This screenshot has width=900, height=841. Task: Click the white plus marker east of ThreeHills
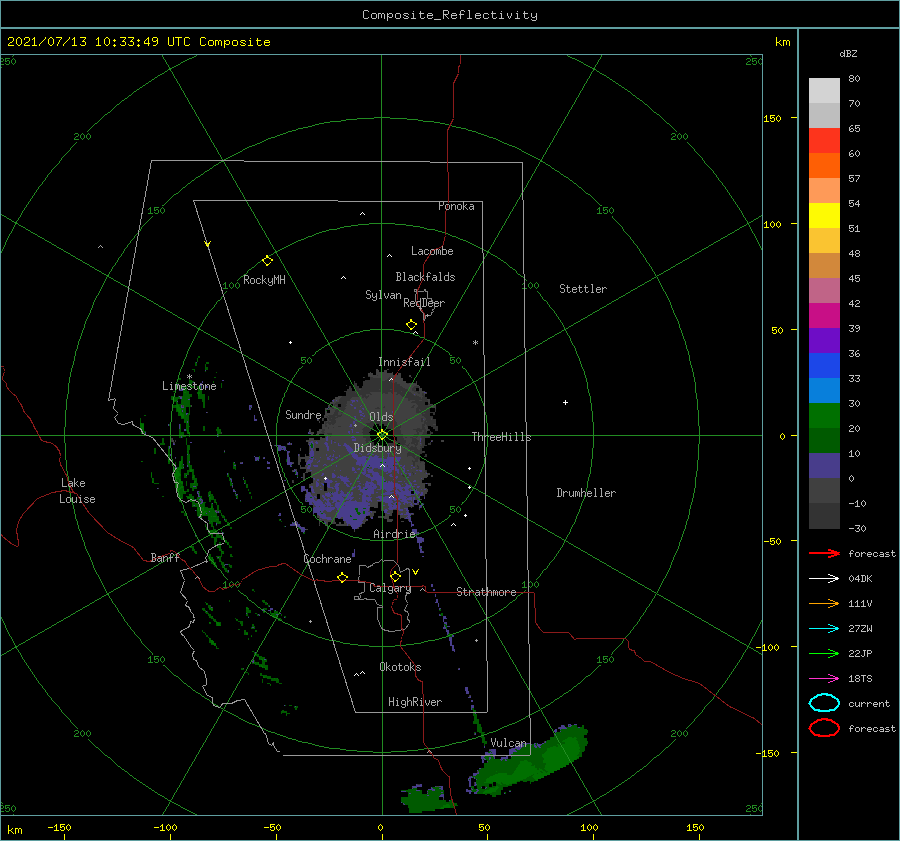coord(565,402)
